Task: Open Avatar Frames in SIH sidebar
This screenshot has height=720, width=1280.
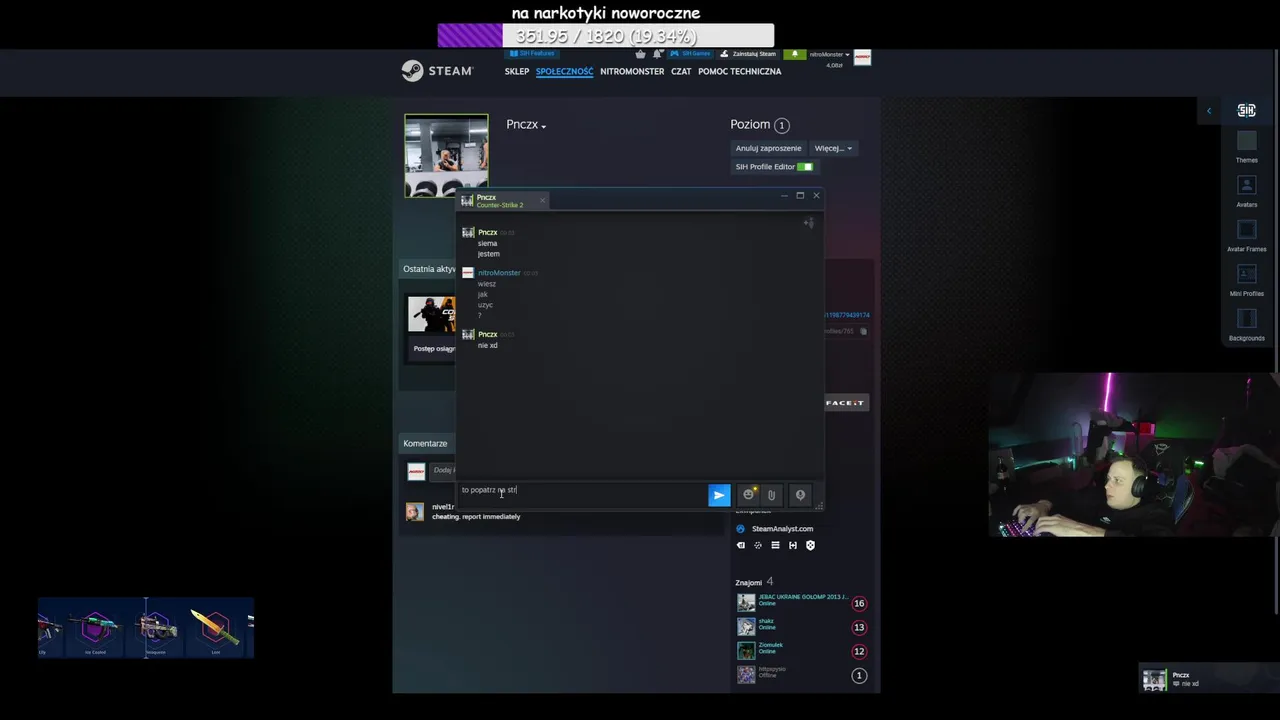Action: tap(1246, 236)
